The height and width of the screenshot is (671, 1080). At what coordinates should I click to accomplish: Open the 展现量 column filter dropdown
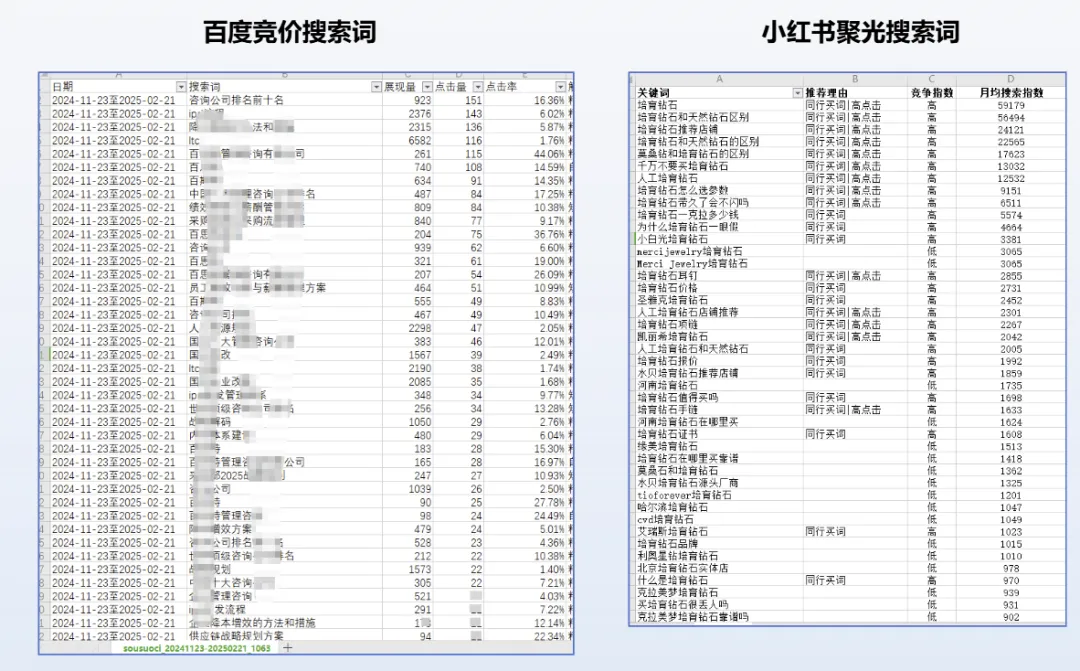point(427,87)
